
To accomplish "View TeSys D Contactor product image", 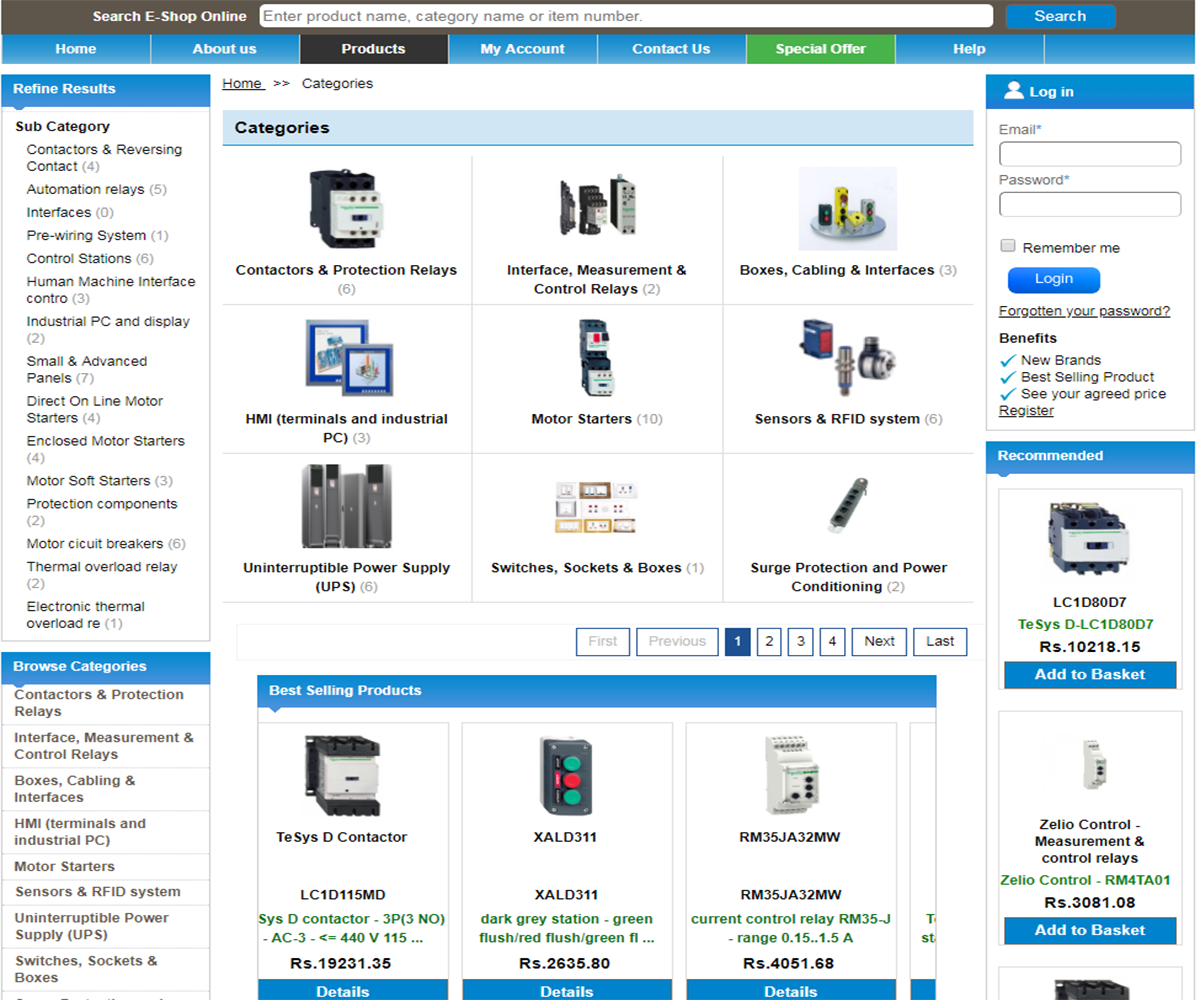I will pyautogui.click(x=342, y=776).
